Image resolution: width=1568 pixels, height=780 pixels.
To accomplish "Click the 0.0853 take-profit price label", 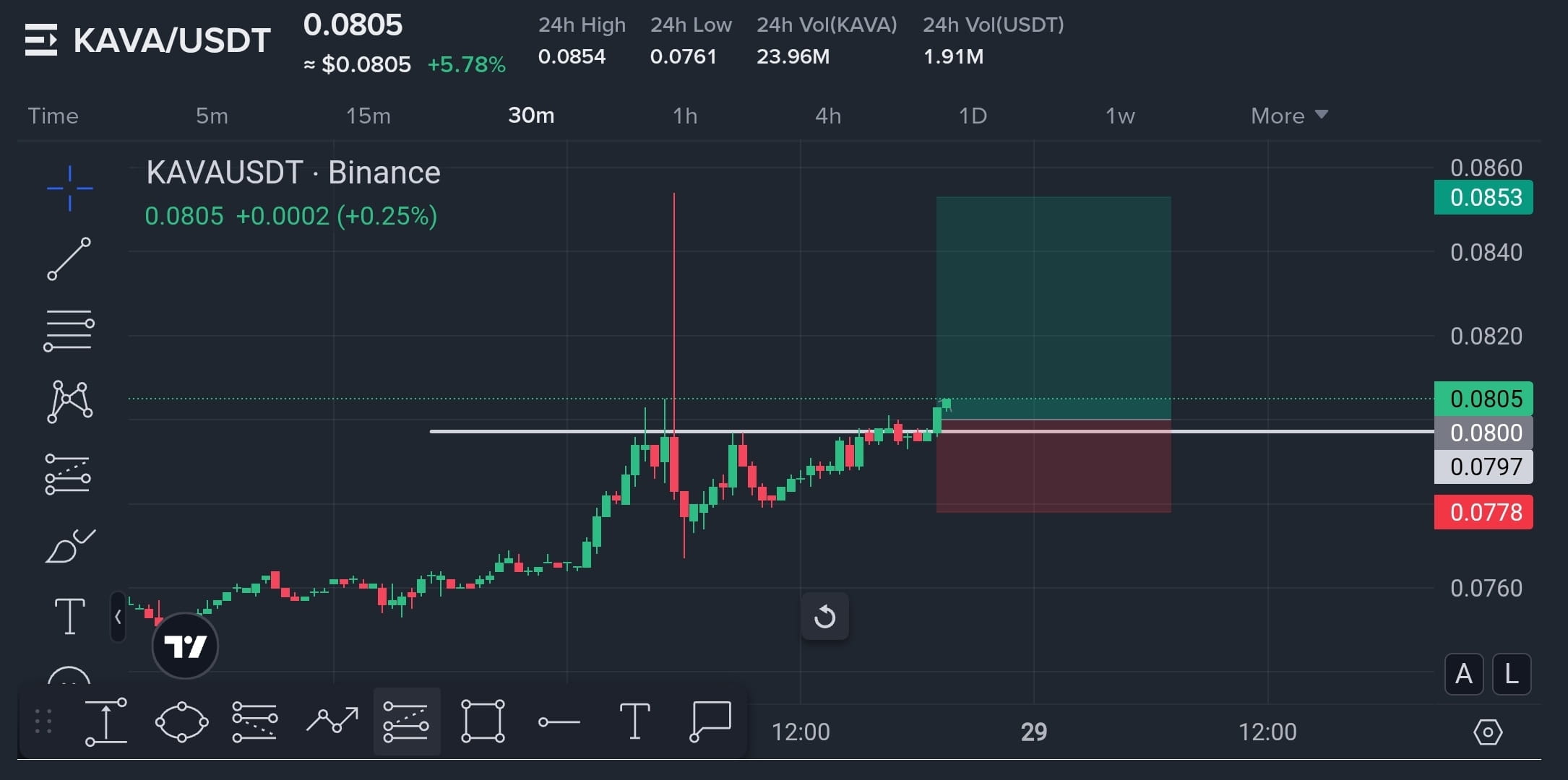I will coord(1483,197).
